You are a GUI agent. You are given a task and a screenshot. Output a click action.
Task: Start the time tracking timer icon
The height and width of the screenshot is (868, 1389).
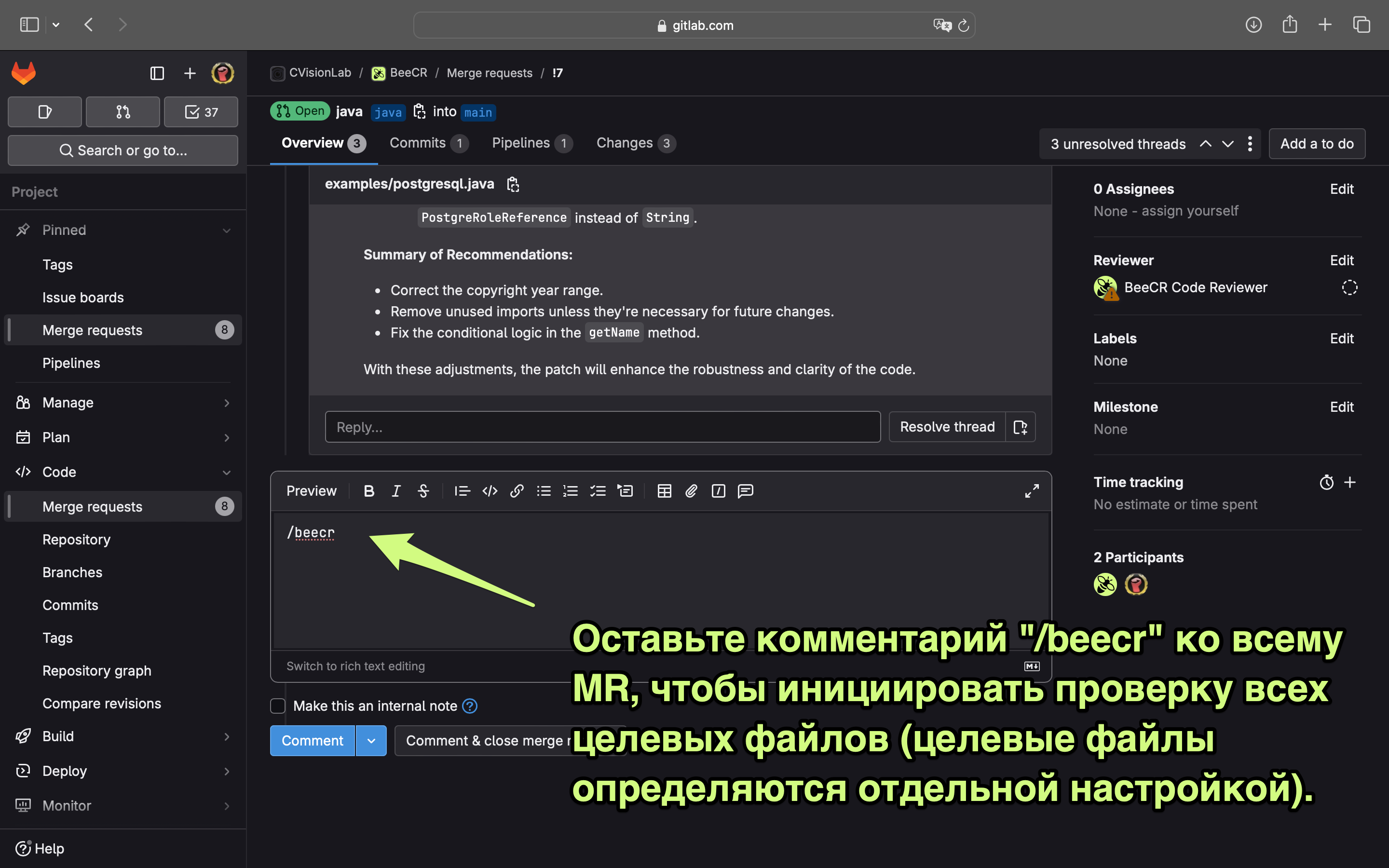pyautogui.click(x=1326, y=482)
